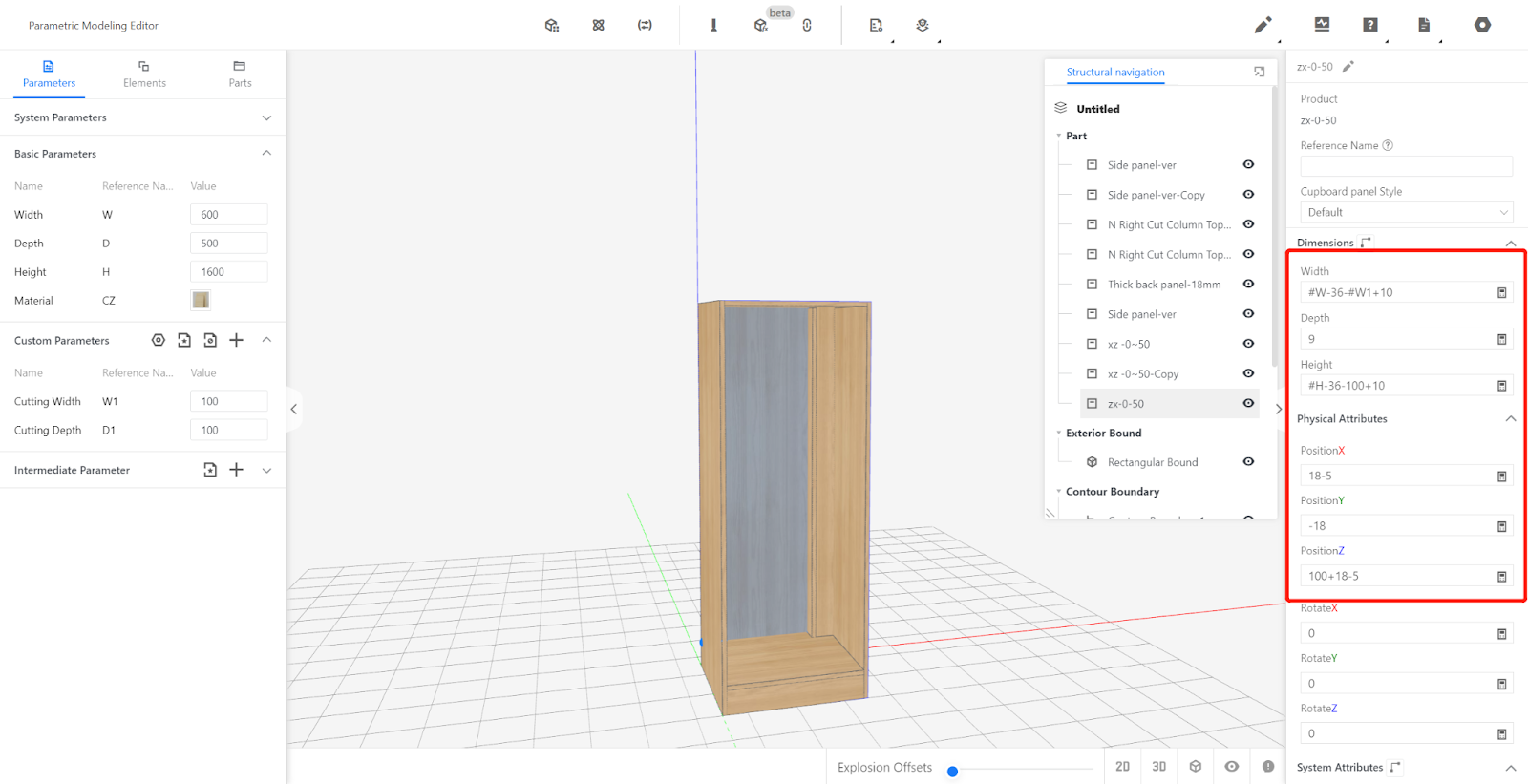Click the add intermediate parameter plus icon
This screenshot has width=1528, height=784.
coord(237,470)
